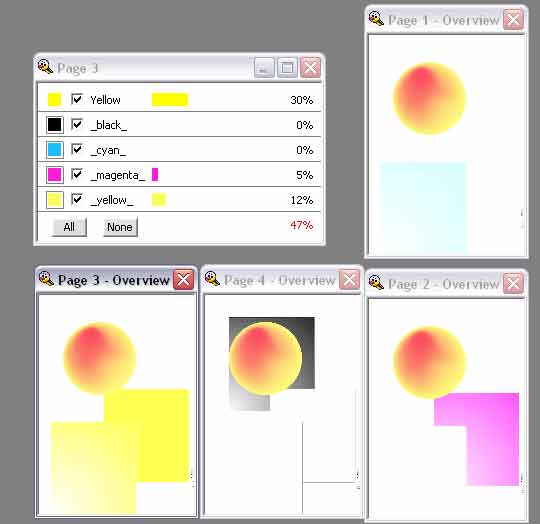540x524 pixels.
Task: Click the "Yellow" separation name
Action: 105,100
